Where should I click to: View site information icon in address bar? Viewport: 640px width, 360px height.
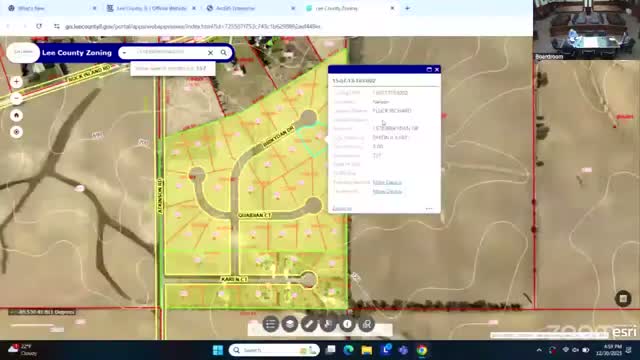click(x=56, y=26)
